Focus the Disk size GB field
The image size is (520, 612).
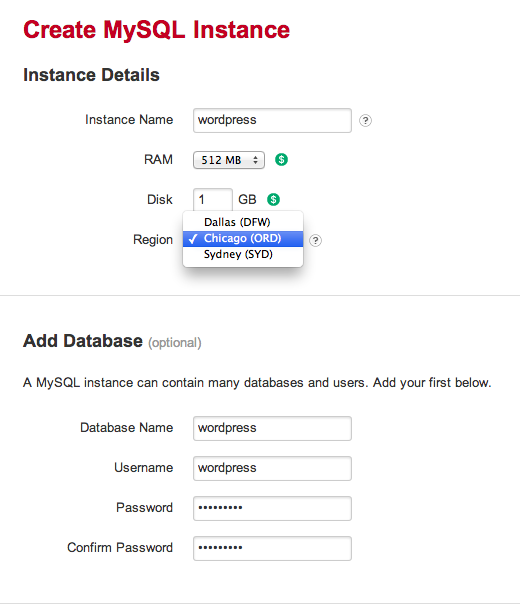(x=213, y=199)
